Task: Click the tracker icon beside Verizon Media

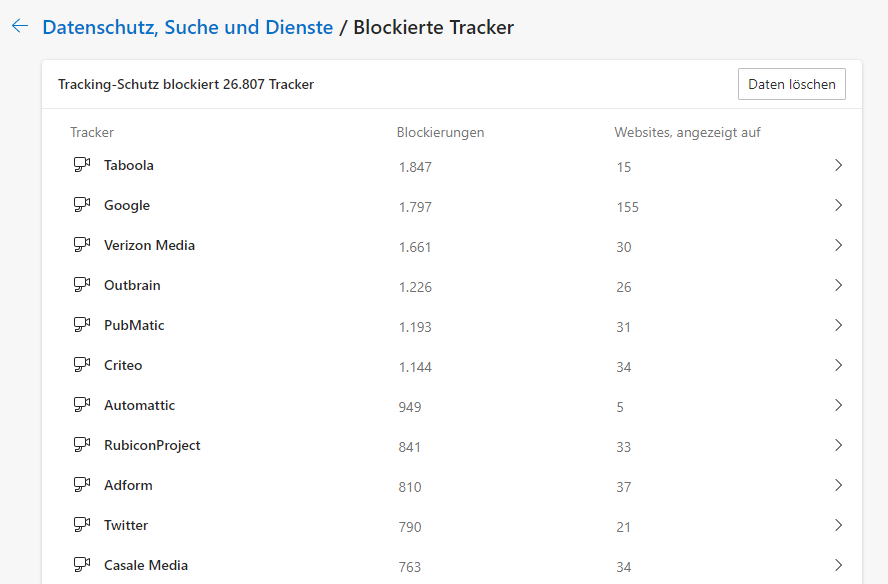Action: pos(82,245)
